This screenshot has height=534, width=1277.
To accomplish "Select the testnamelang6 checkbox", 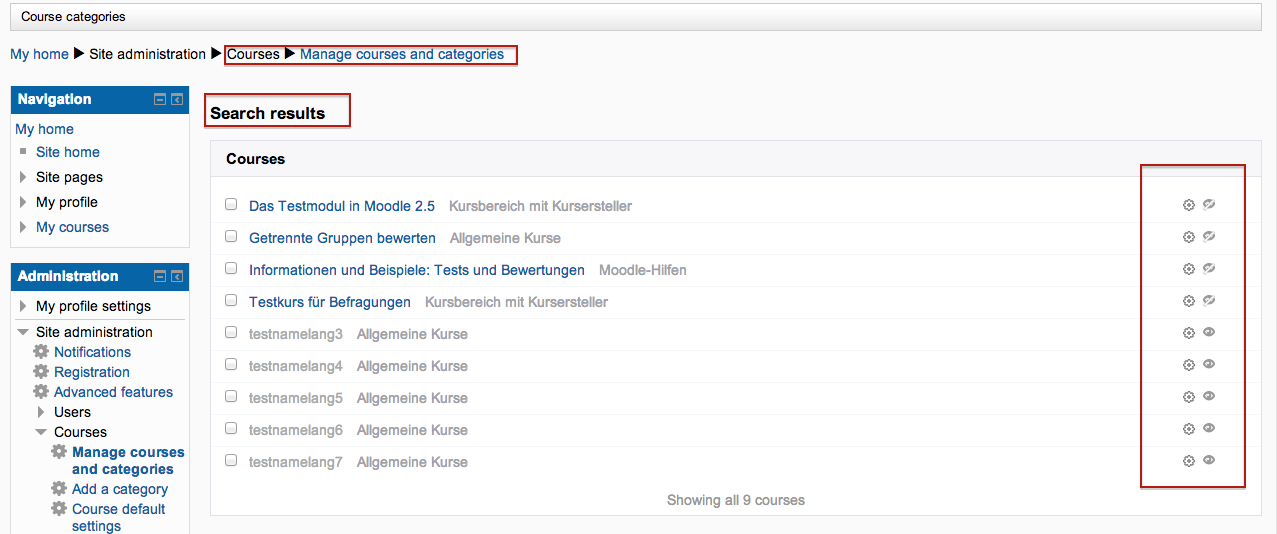I will click(231, 428).
